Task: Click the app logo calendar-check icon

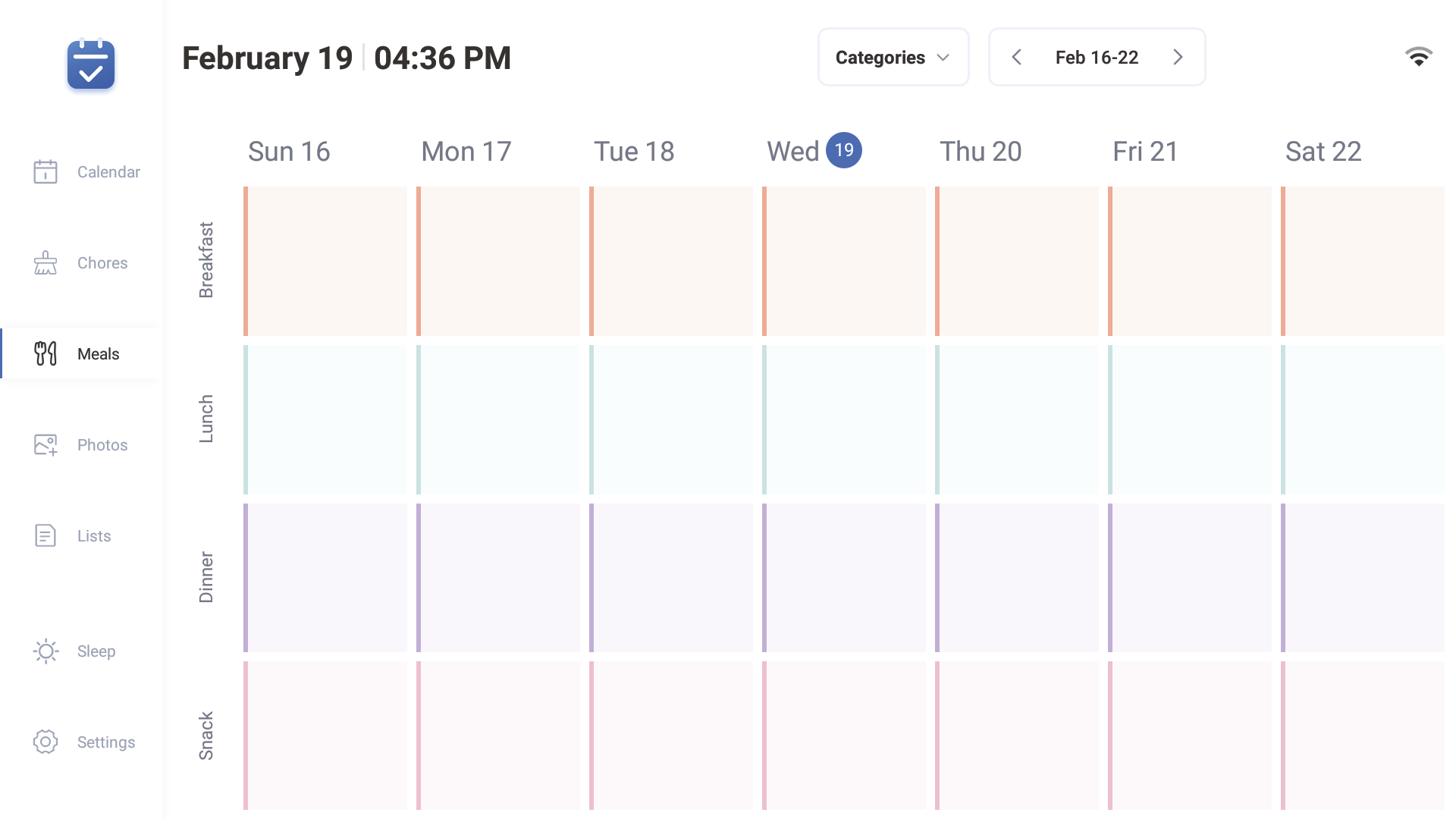Action: click(91, 64)
